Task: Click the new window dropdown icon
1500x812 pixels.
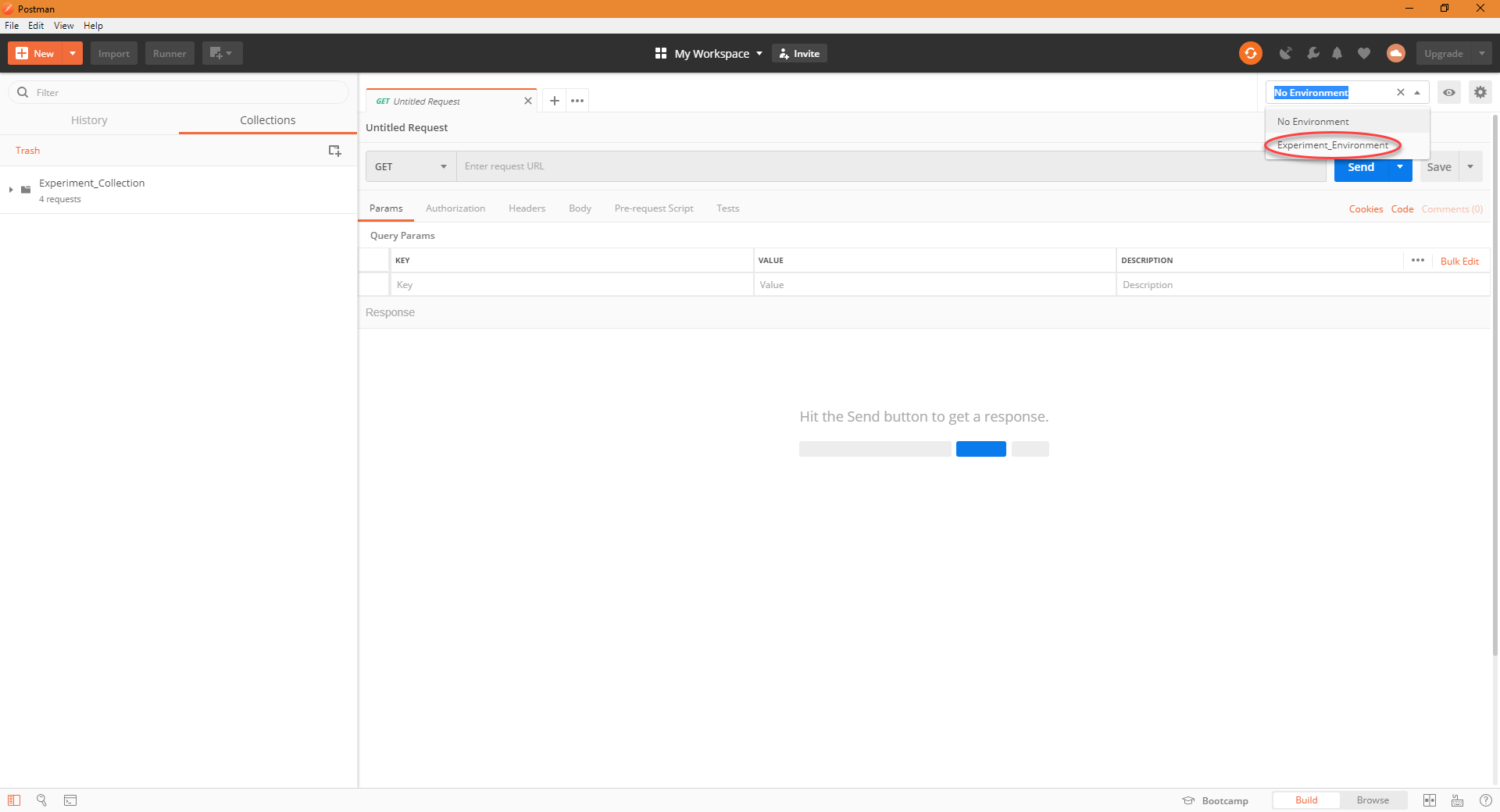Action: 222,53
